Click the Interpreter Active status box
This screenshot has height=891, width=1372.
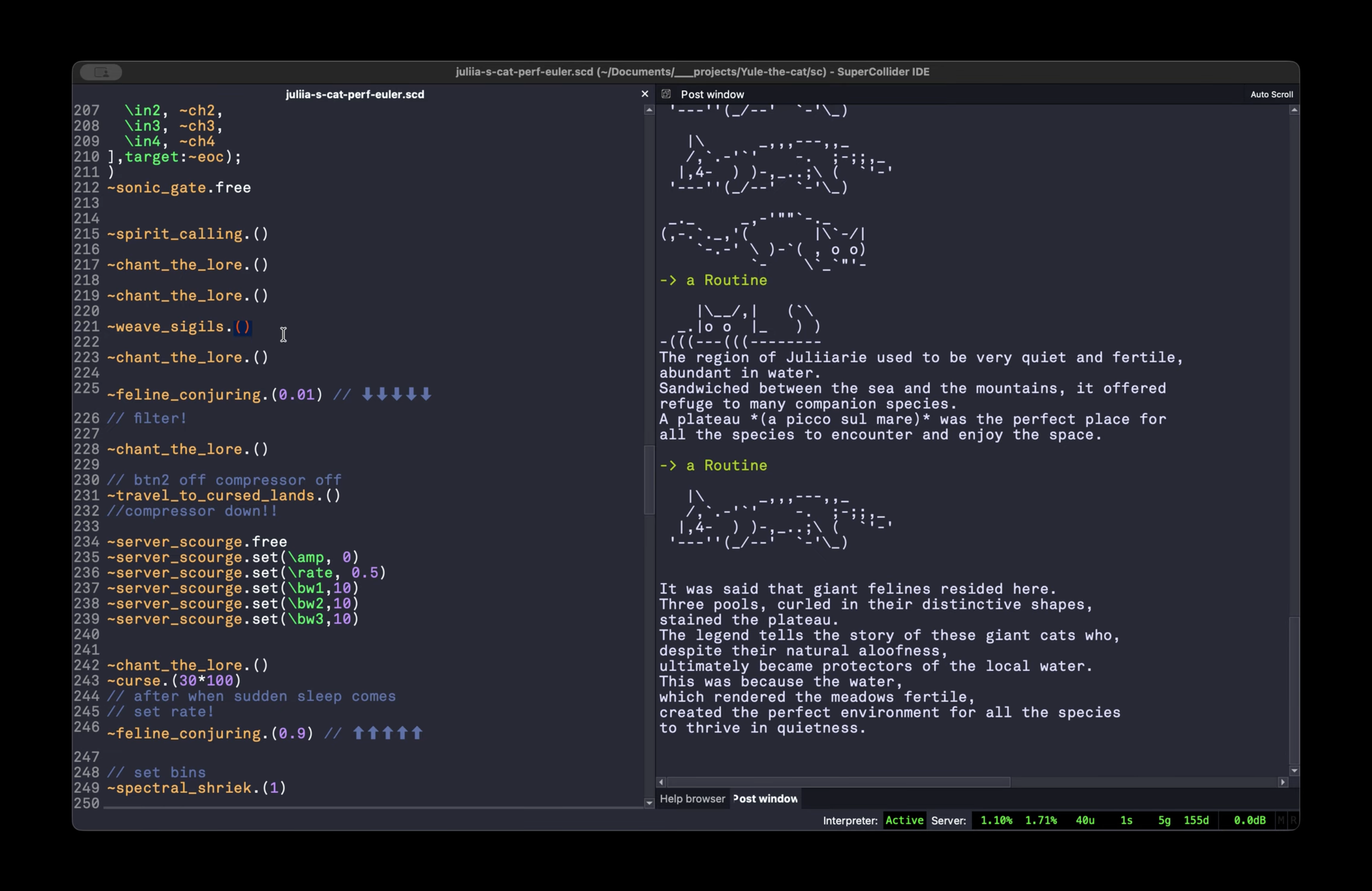[904, 820]
